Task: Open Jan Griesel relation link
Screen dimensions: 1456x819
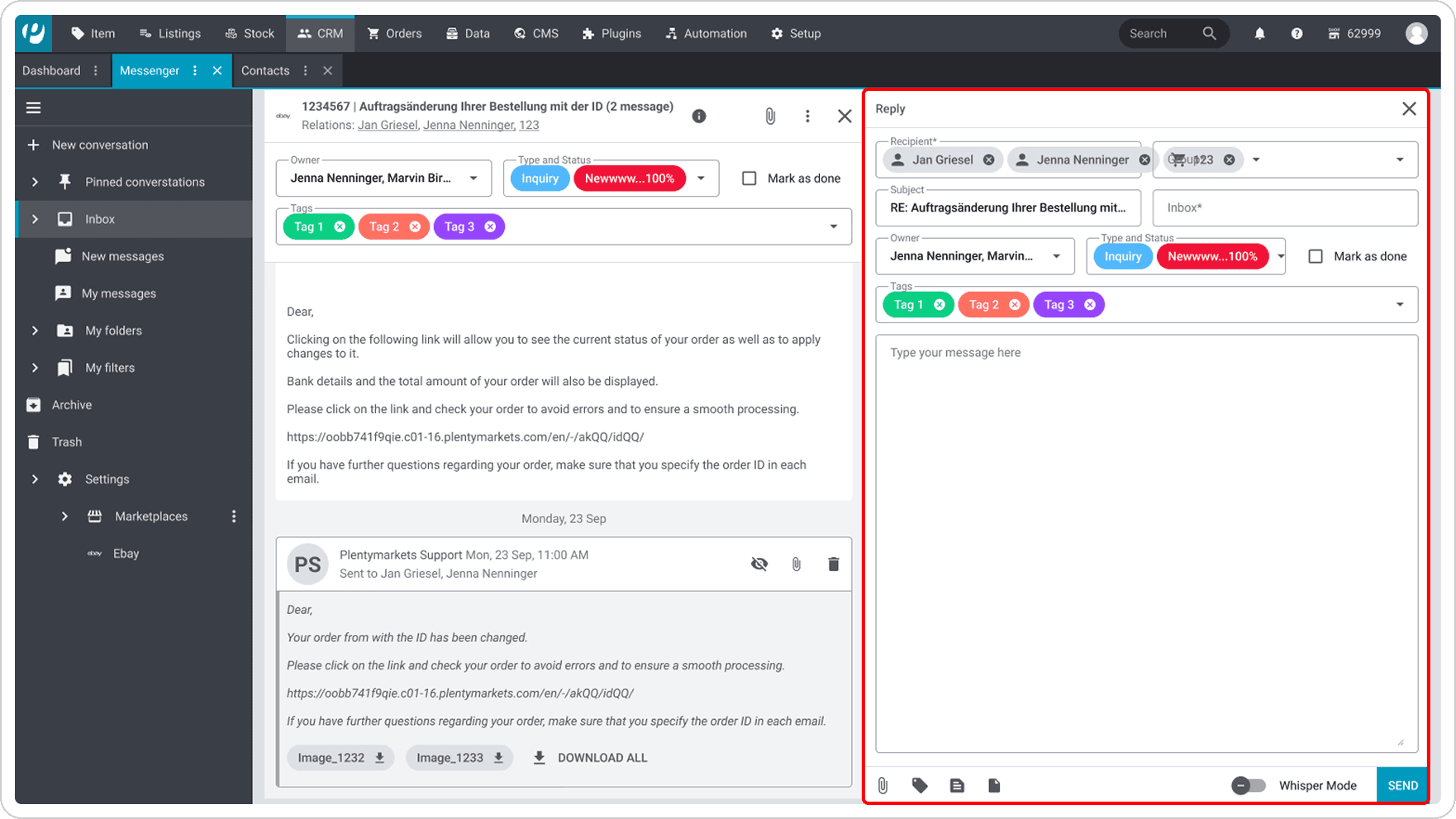Action: (x=387, y=125)
